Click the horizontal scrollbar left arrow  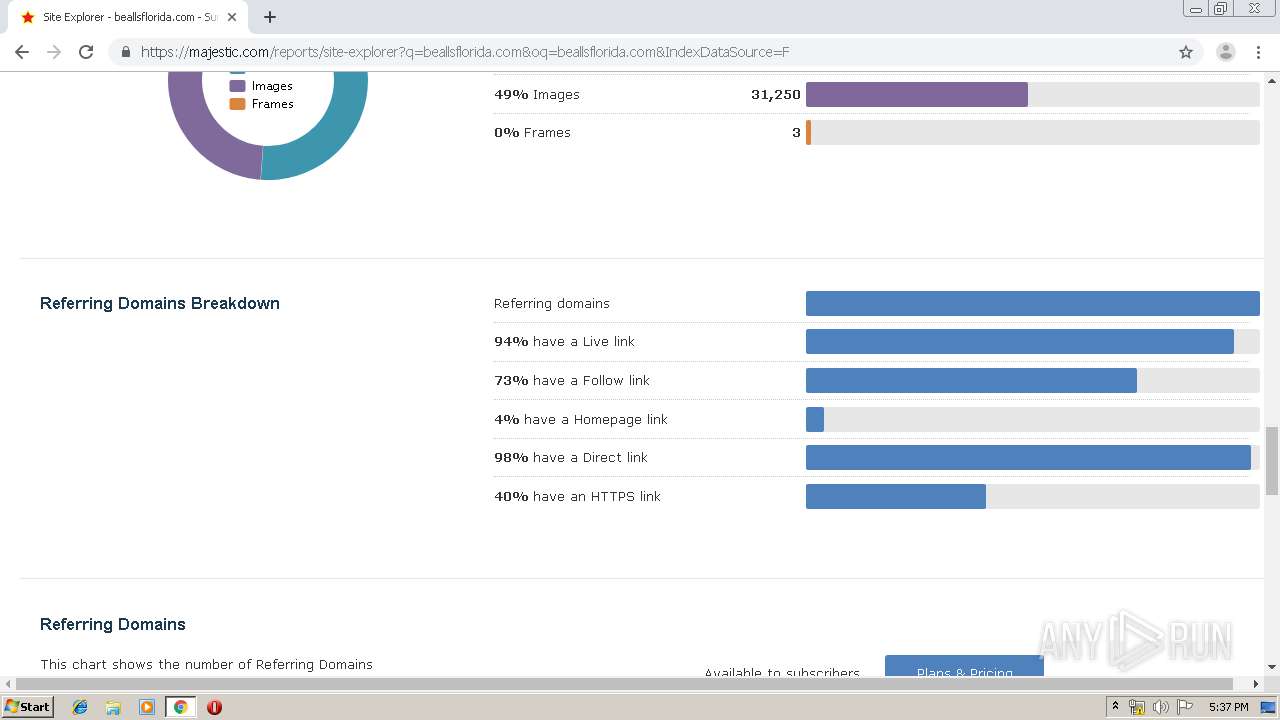pyautogui.click(x=7, y=684)
